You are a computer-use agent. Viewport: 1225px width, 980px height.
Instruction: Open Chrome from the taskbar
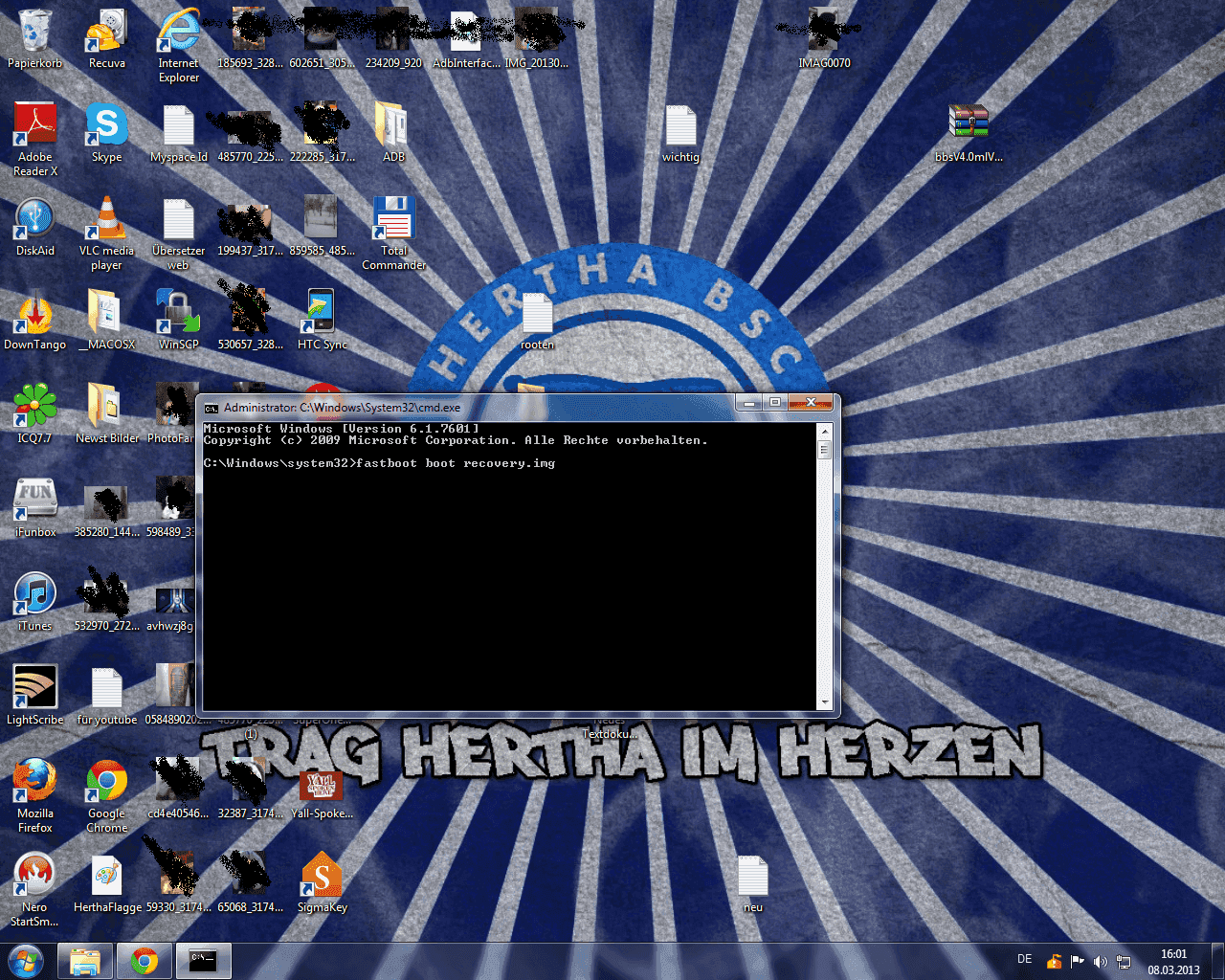145,961
